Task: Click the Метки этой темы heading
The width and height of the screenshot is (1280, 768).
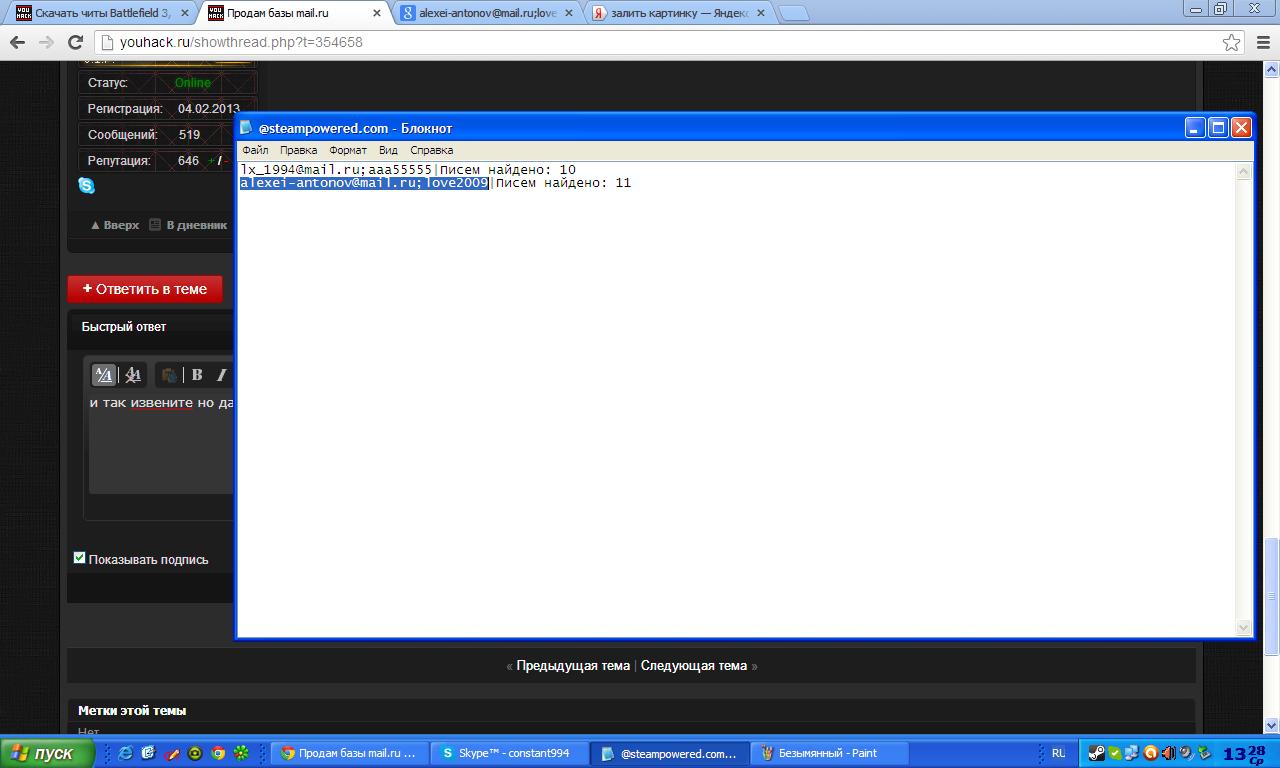Action: pos(132,711)
